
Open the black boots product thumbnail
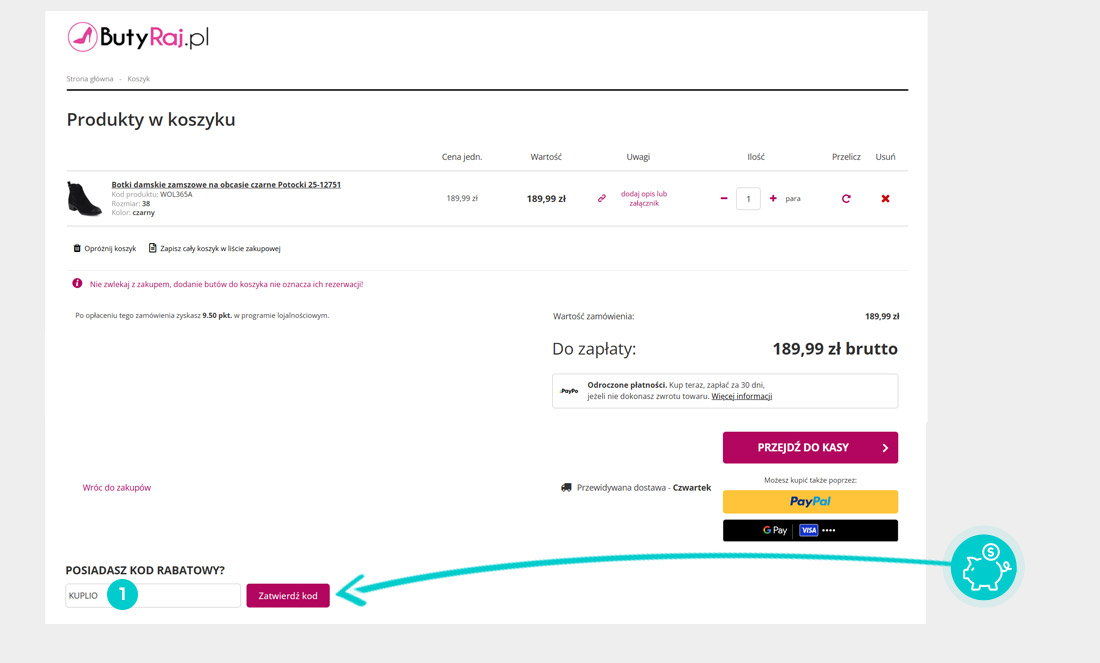85,198
